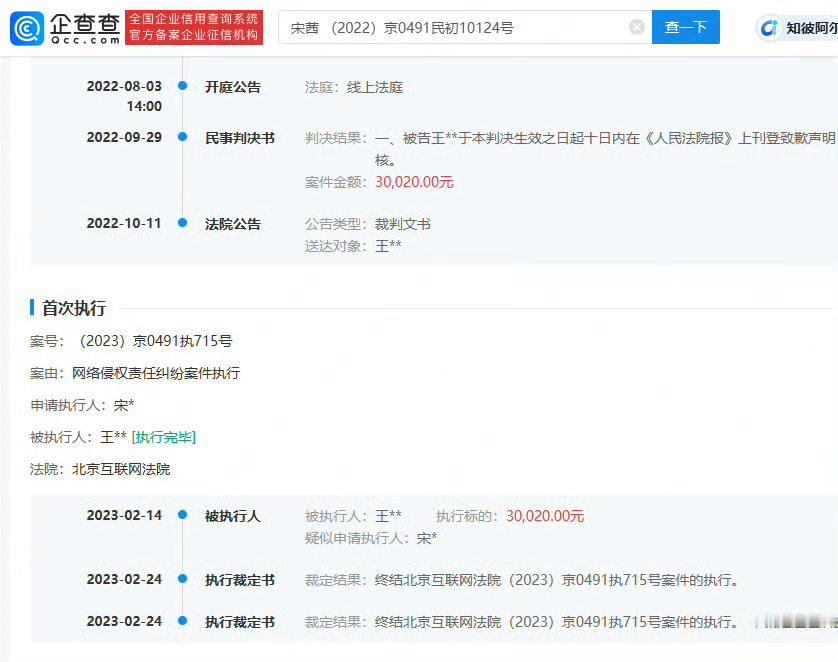Select the 2022-09-29 timeline dot
838x662 pixels.
tap(183, 137)
